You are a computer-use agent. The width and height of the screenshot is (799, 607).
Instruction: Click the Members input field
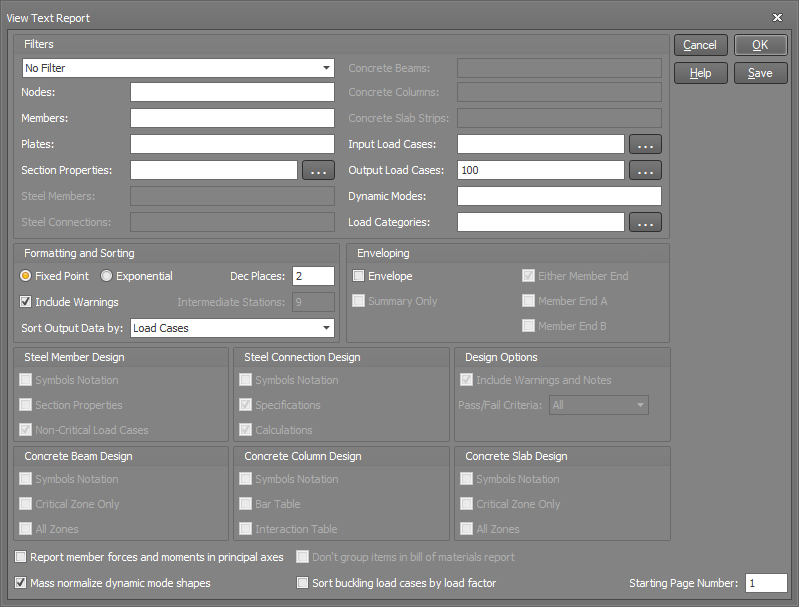232,118
